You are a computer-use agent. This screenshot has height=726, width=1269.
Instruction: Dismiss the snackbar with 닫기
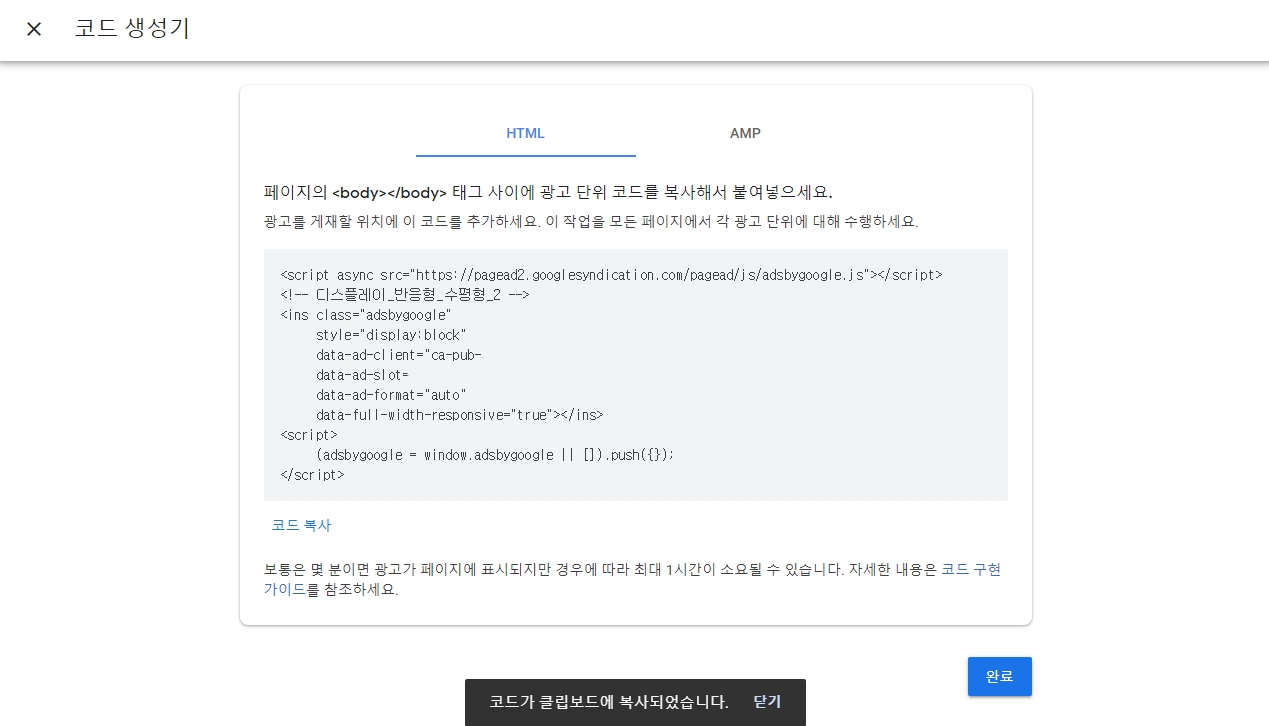[767, 702]
